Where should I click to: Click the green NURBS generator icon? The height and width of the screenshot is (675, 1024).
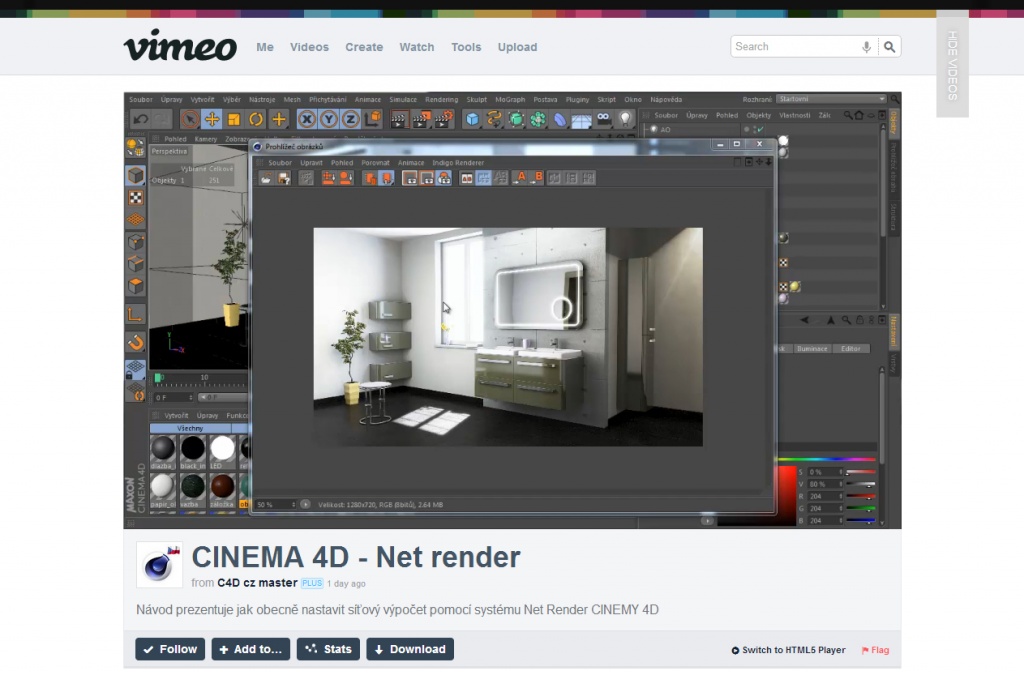517,119
